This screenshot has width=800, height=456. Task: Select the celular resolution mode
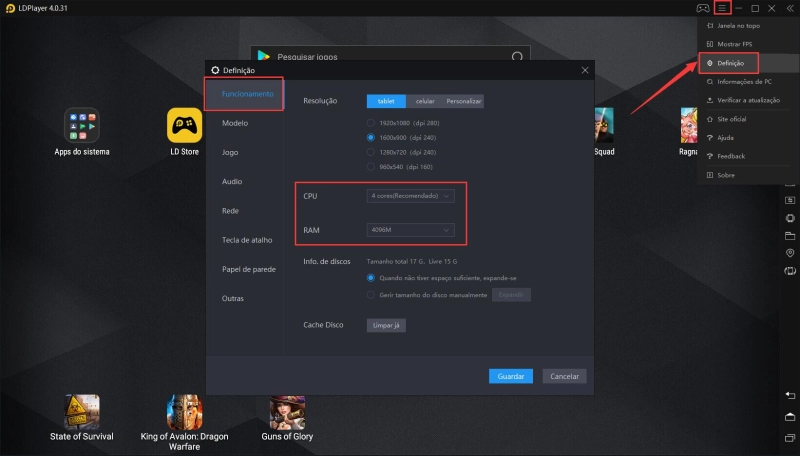click(425, 101)
